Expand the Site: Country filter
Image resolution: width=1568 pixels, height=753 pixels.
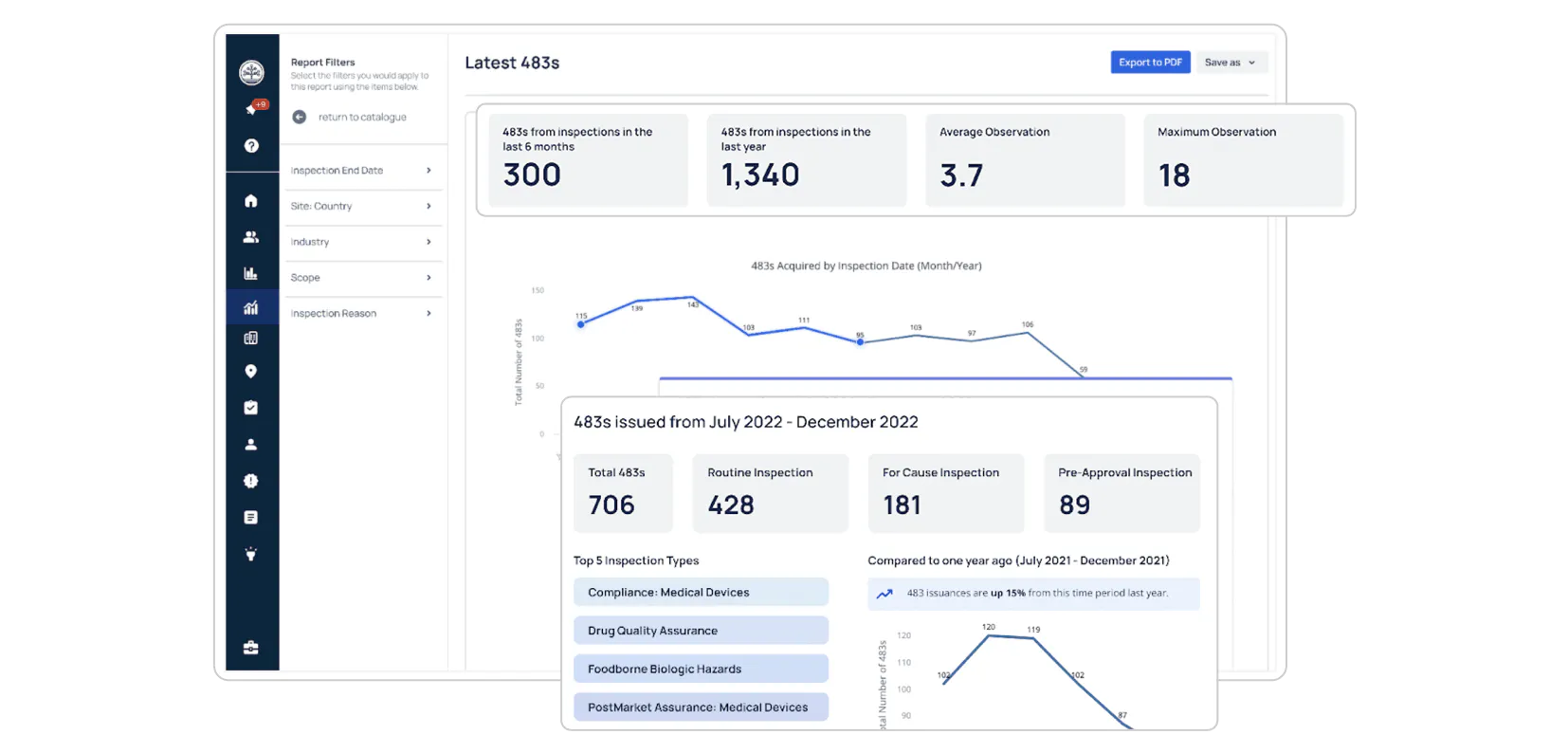(x=361, y=206)
